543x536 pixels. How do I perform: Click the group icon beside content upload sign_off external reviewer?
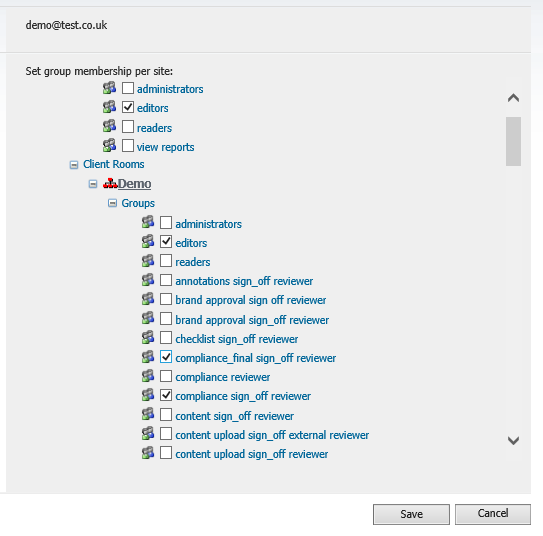[x=148, y=434]
